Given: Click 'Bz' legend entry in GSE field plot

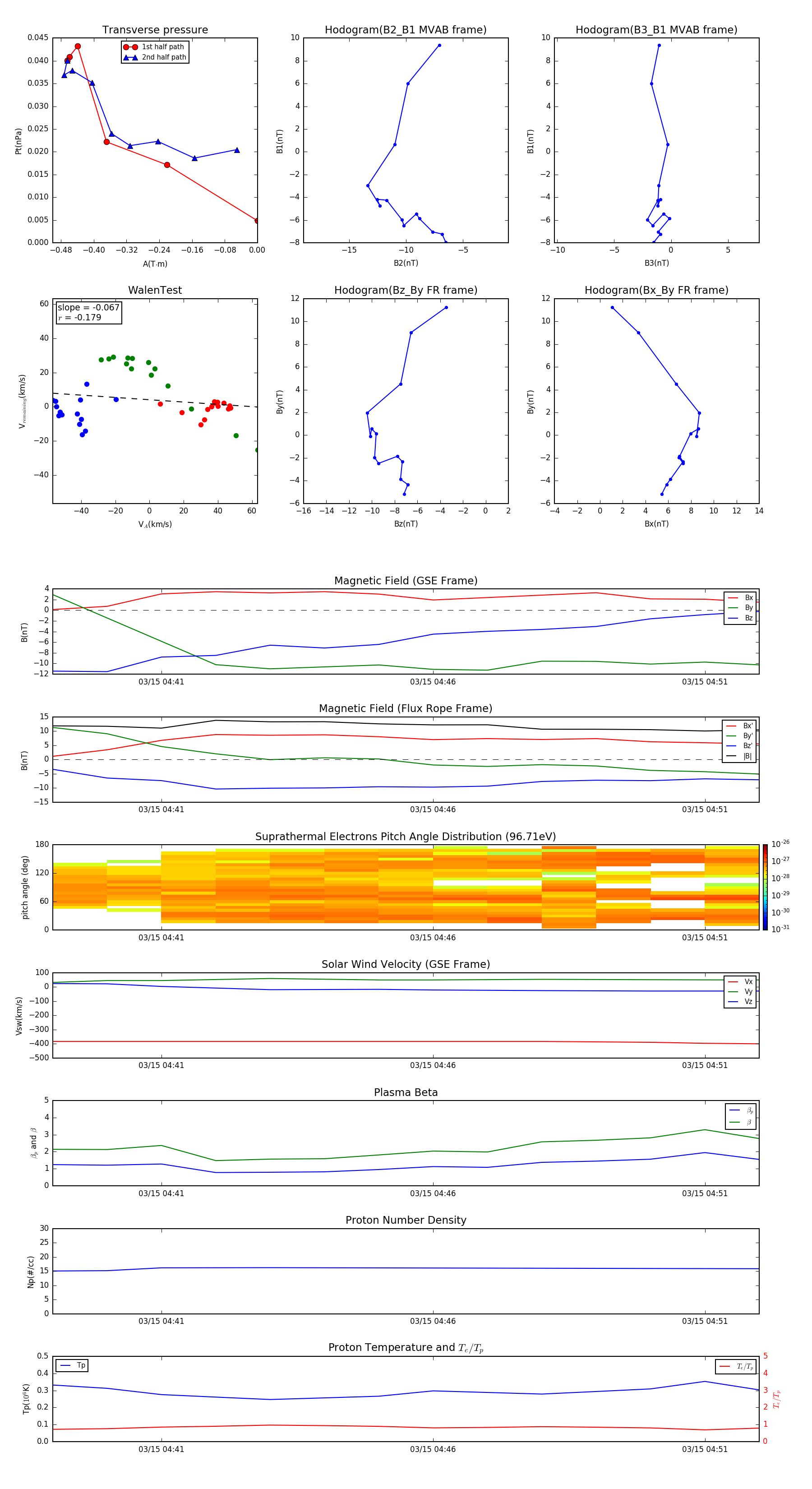Looking at the screenshot, I should [x=740, y=619].
